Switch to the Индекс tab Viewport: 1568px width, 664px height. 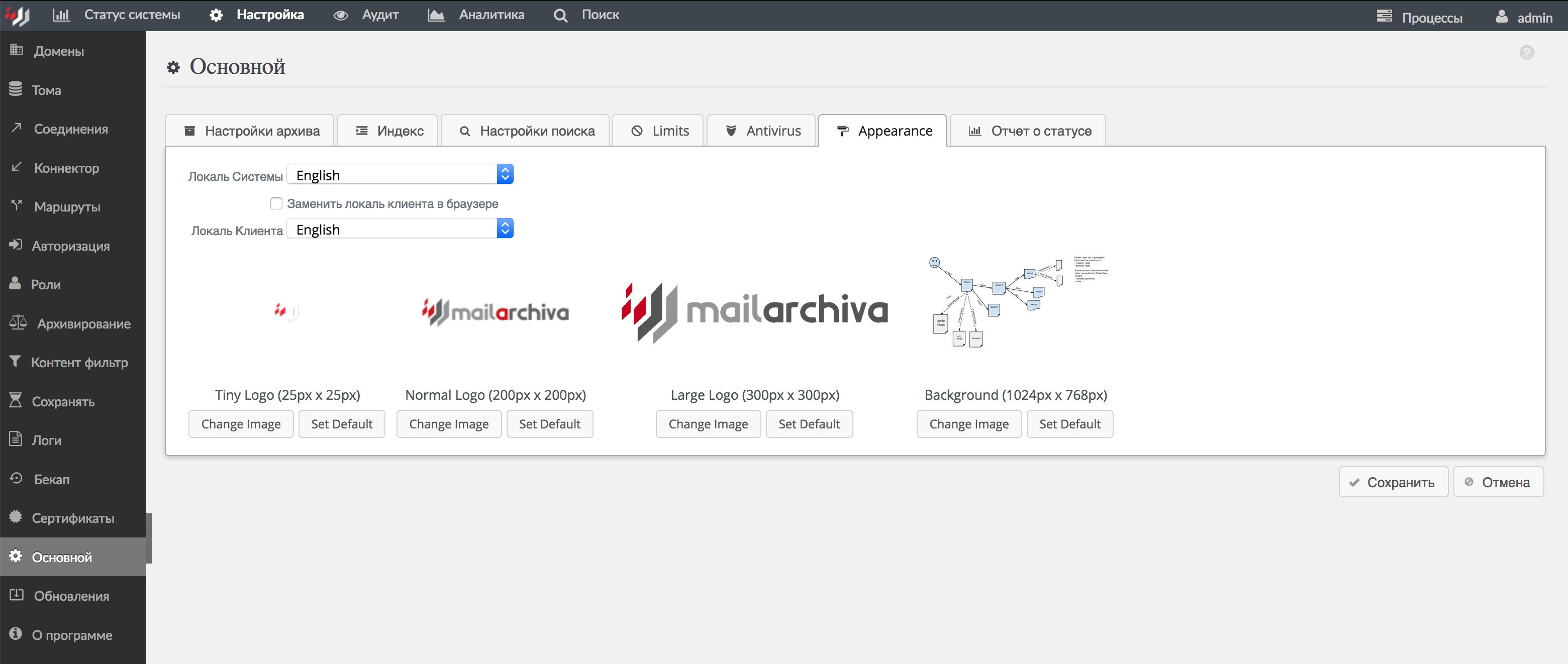(388, 131)
